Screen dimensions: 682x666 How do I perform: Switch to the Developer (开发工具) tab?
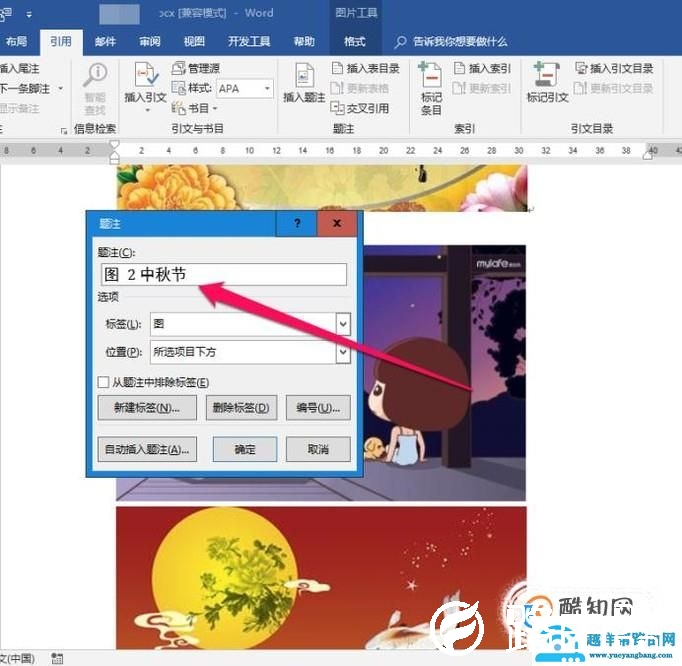click(x=249, y=42)
